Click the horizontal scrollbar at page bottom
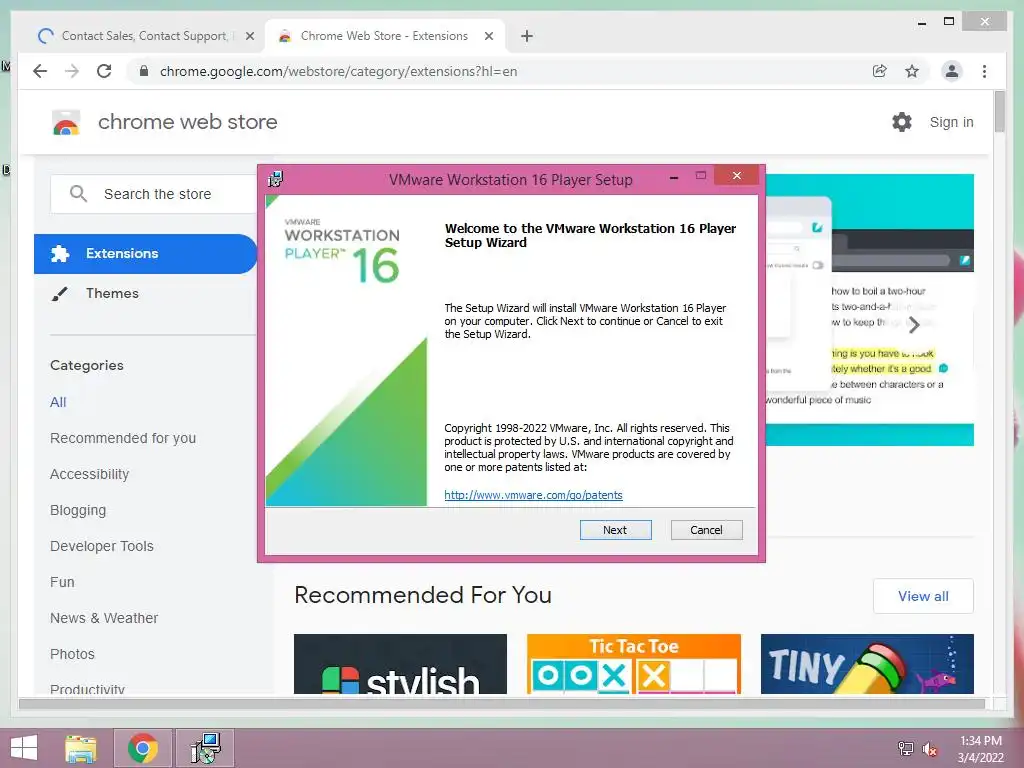This screenshot has width=1024, height=768. pos(502,704)
